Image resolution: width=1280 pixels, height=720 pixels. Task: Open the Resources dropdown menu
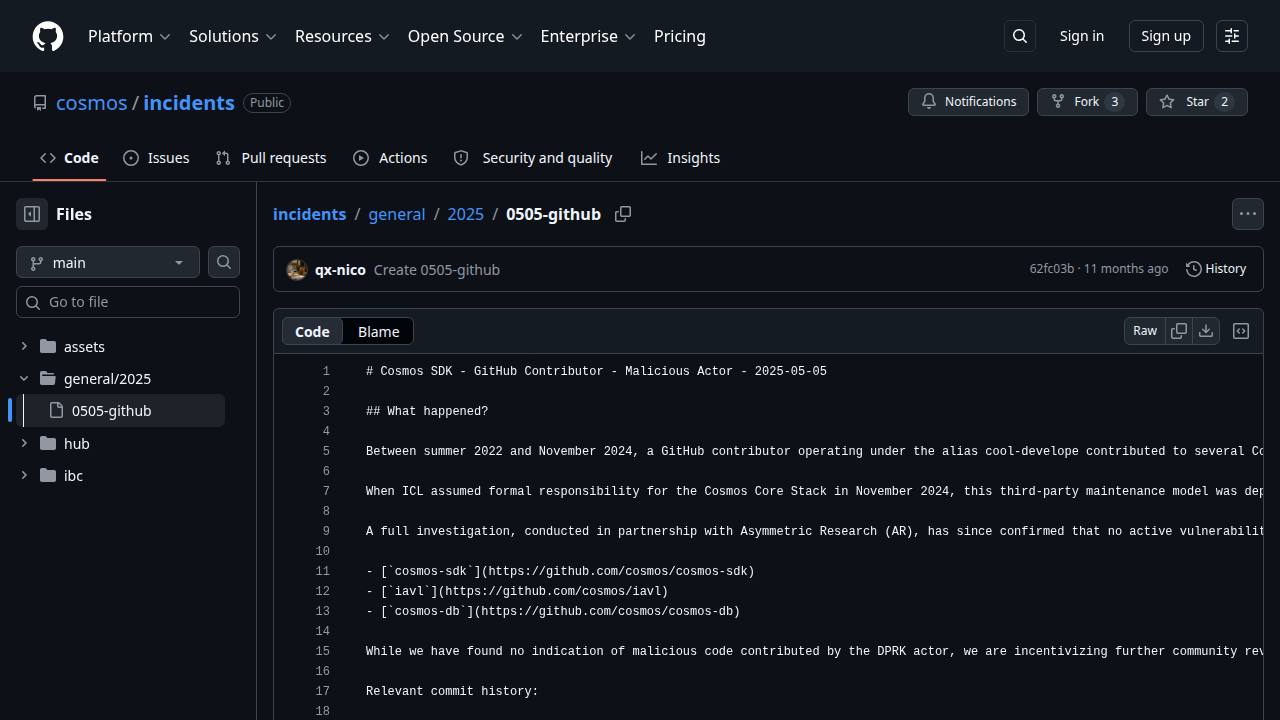point(342,36)
